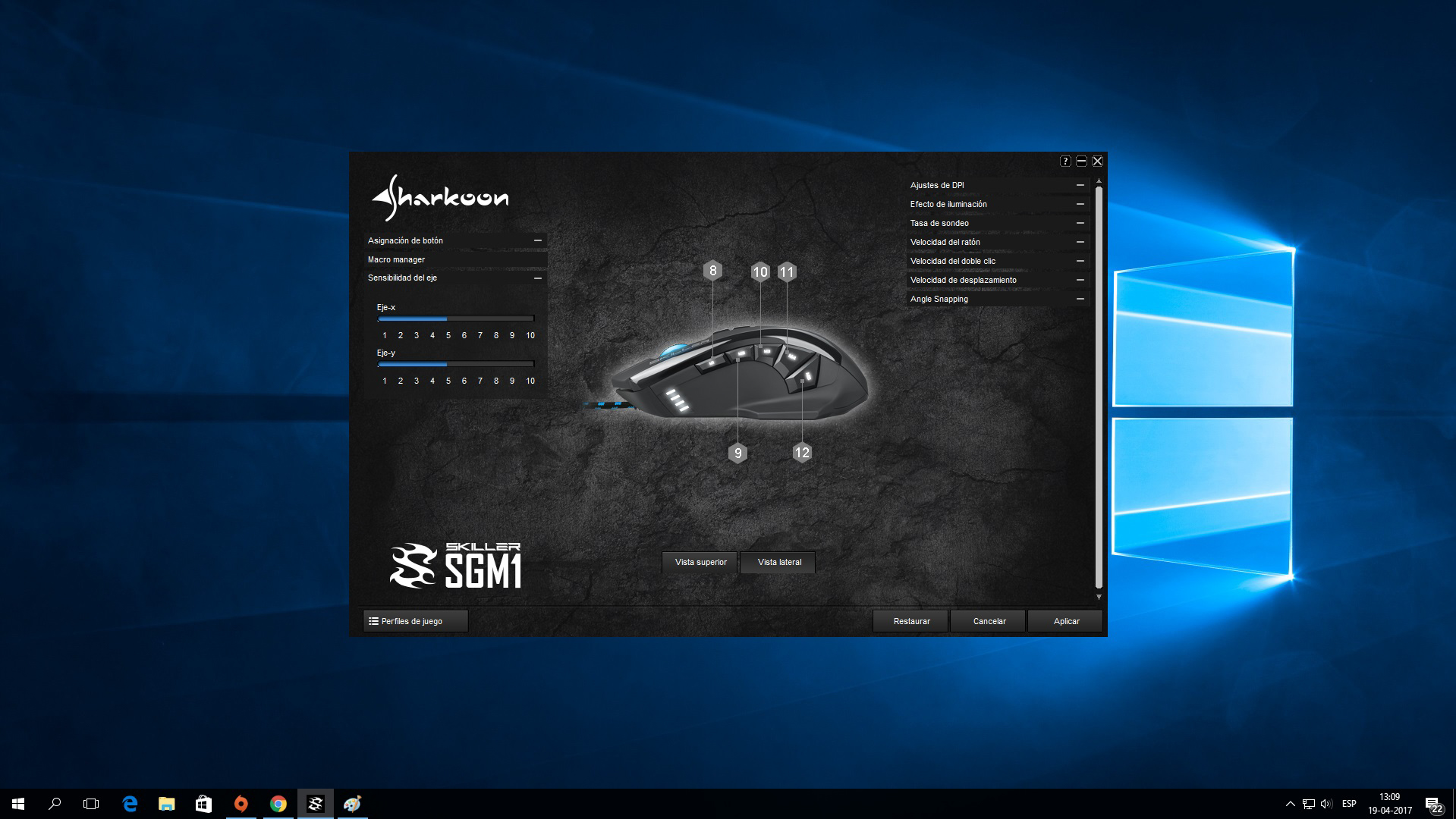Launch Microsoft Edge from taskbar
The width and height of the screenshot is (1456, 819).
[130, 804]
